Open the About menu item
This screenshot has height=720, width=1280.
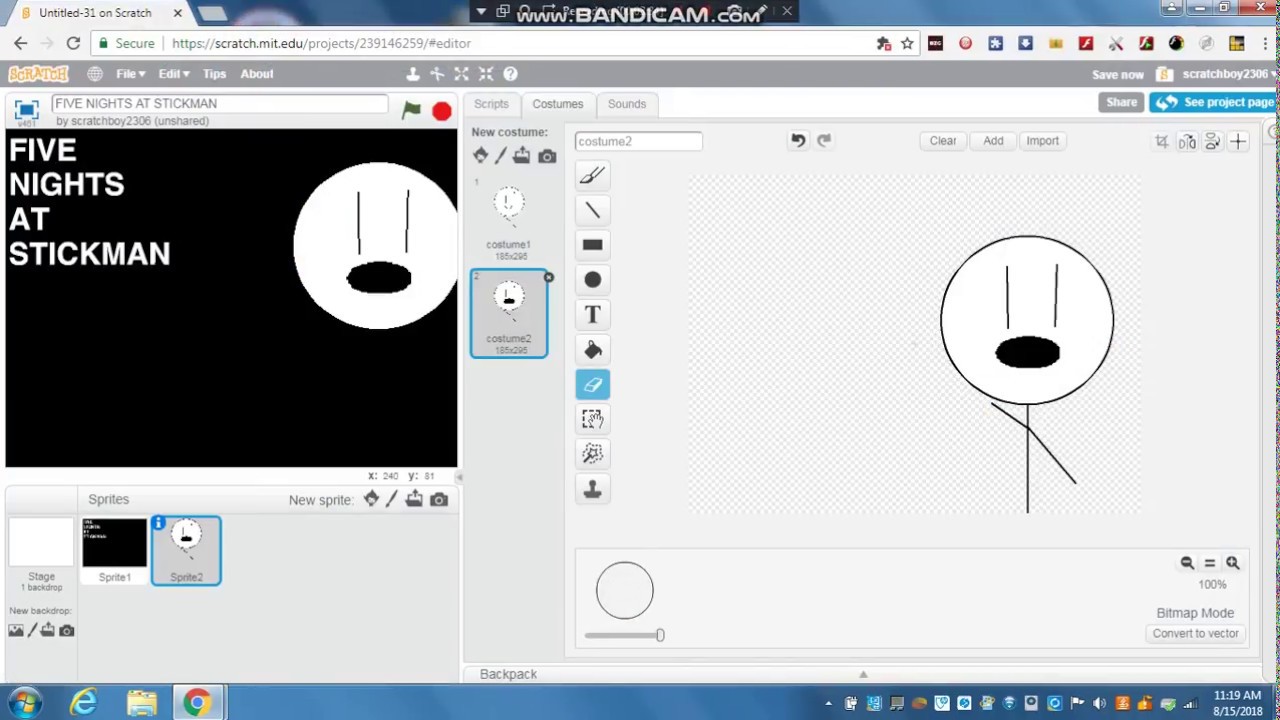256,74
